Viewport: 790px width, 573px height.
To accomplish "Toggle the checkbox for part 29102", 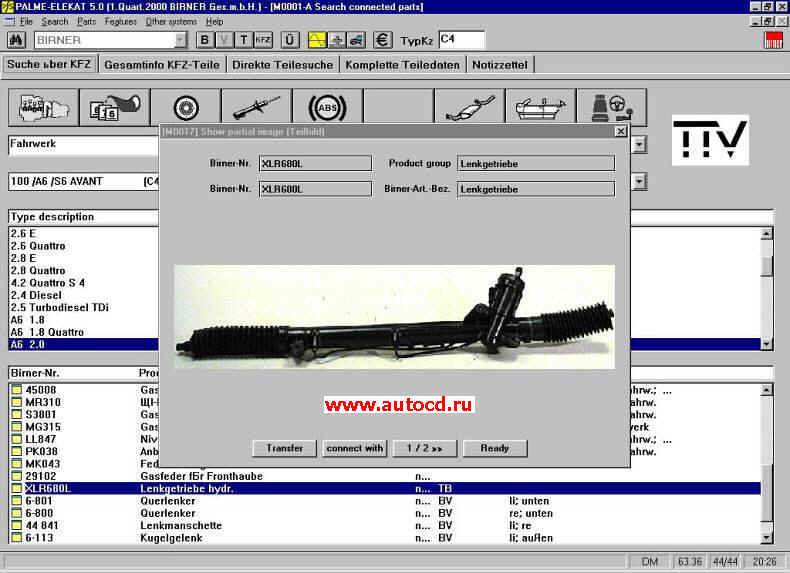I will coord(17,476).
